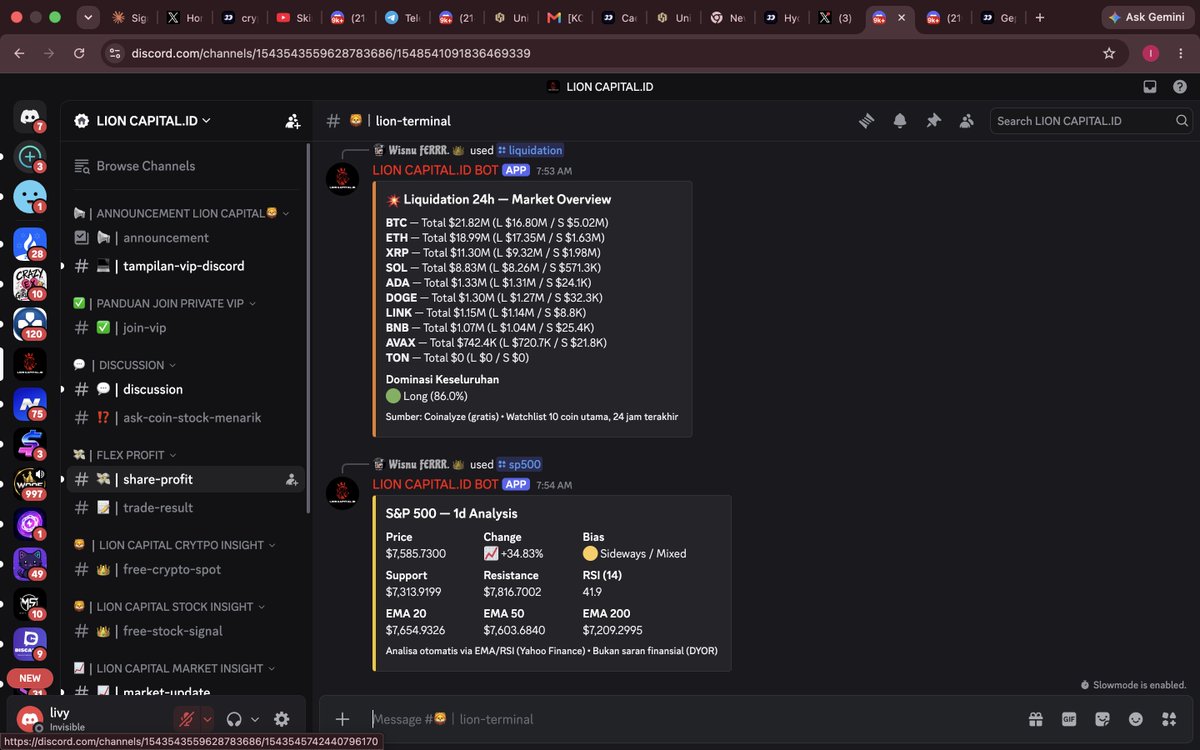Collapse DISCUSSION category
The height and width of the screenshot is (750, 1200).
125,365
